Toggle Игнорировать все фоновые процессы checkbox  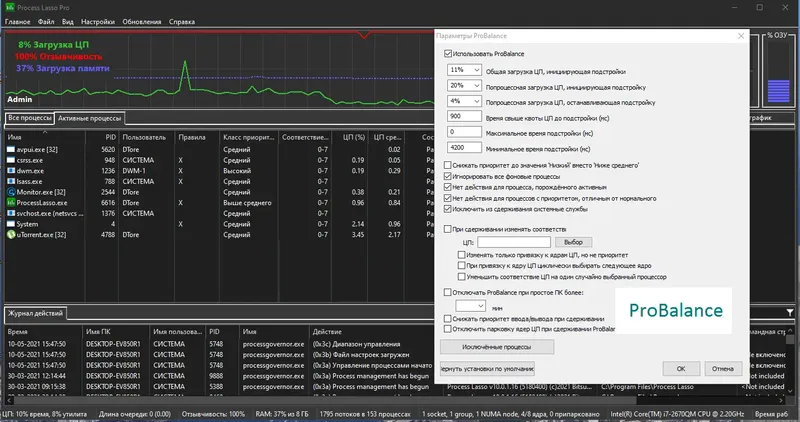(447, 176)
